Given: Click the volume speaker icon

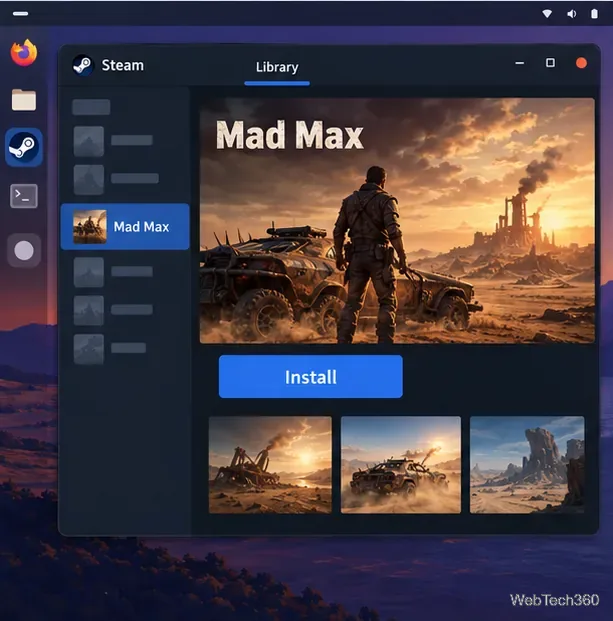Looking at the screenshot, I should [571, 14].
